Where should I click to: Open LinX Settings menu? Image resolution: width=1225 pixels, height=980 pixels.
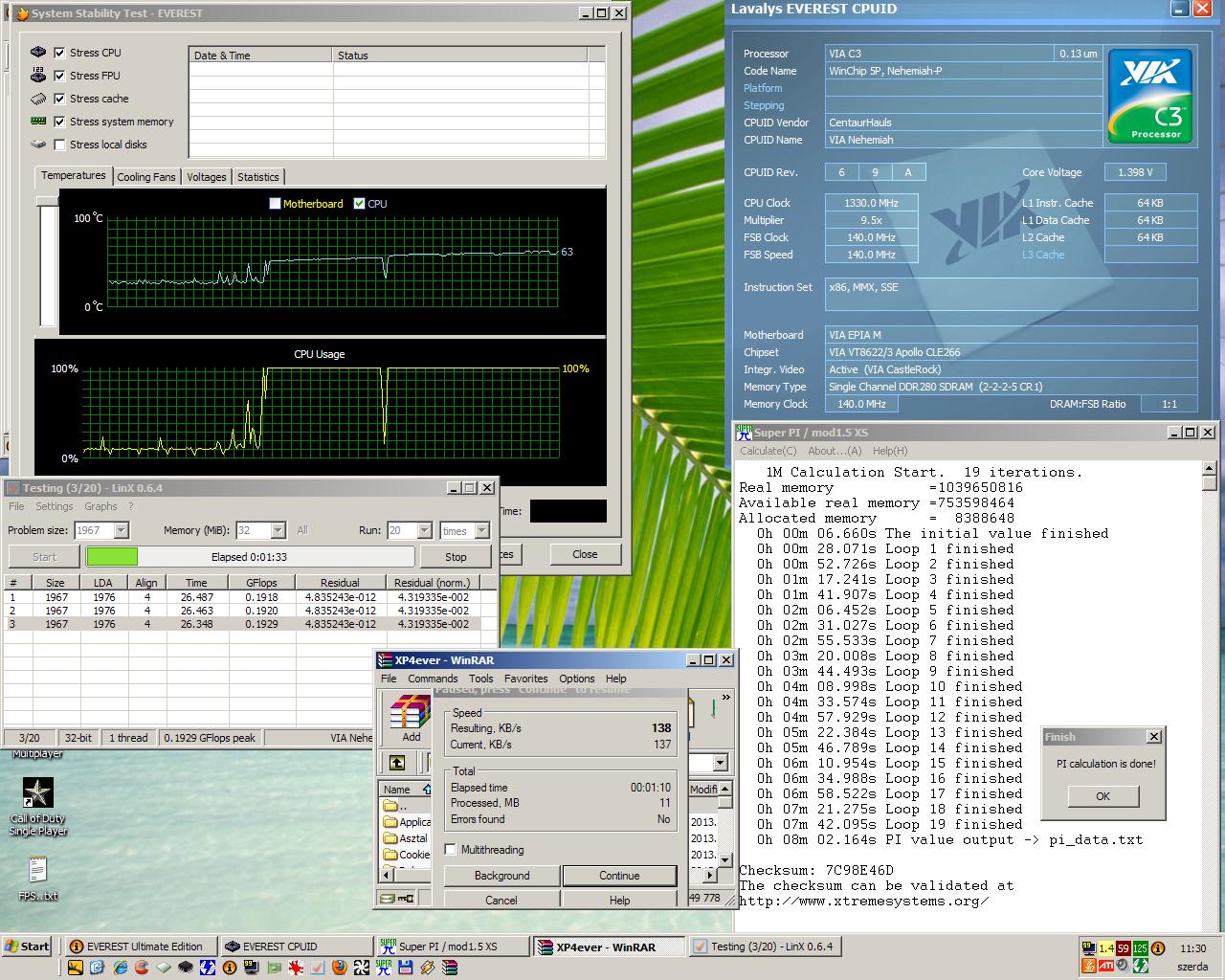click(54, 506)
